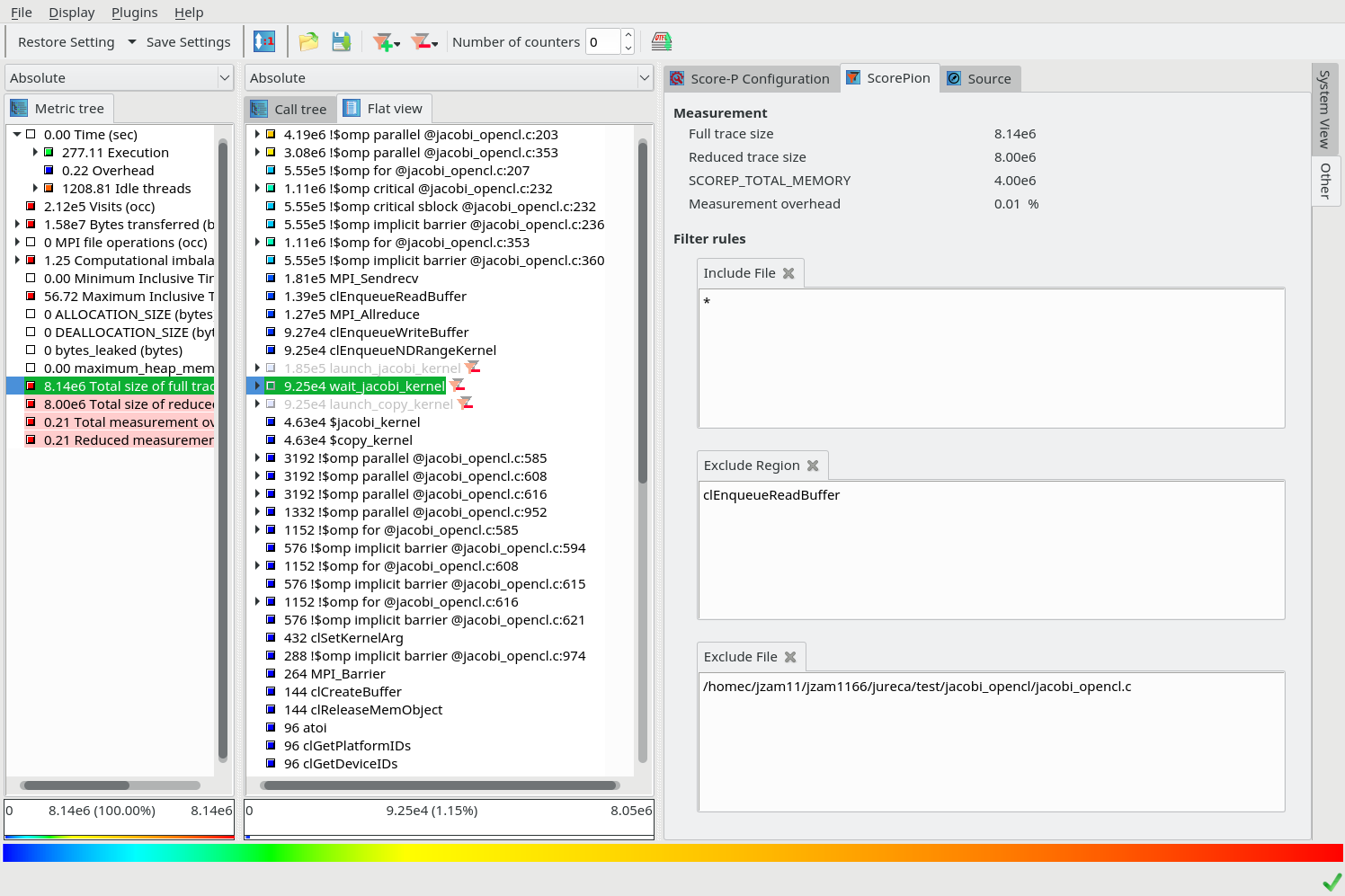Screen dimensions: 1345x896
Task: Click the ScorePion tab icon
Action: (x=853, y=77)
